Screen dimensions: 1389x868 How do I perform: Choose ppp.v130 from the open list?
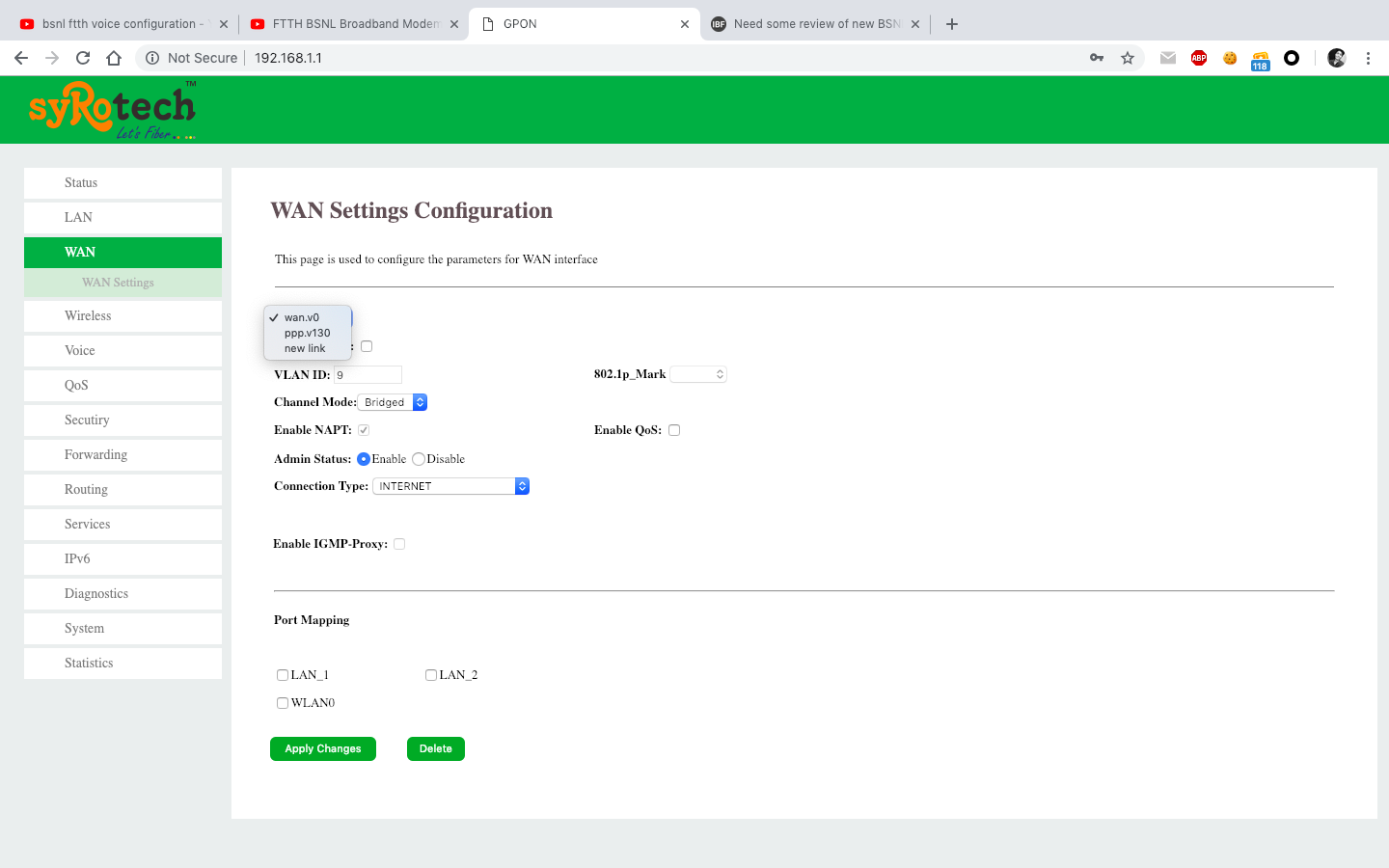tap(307, 333)
